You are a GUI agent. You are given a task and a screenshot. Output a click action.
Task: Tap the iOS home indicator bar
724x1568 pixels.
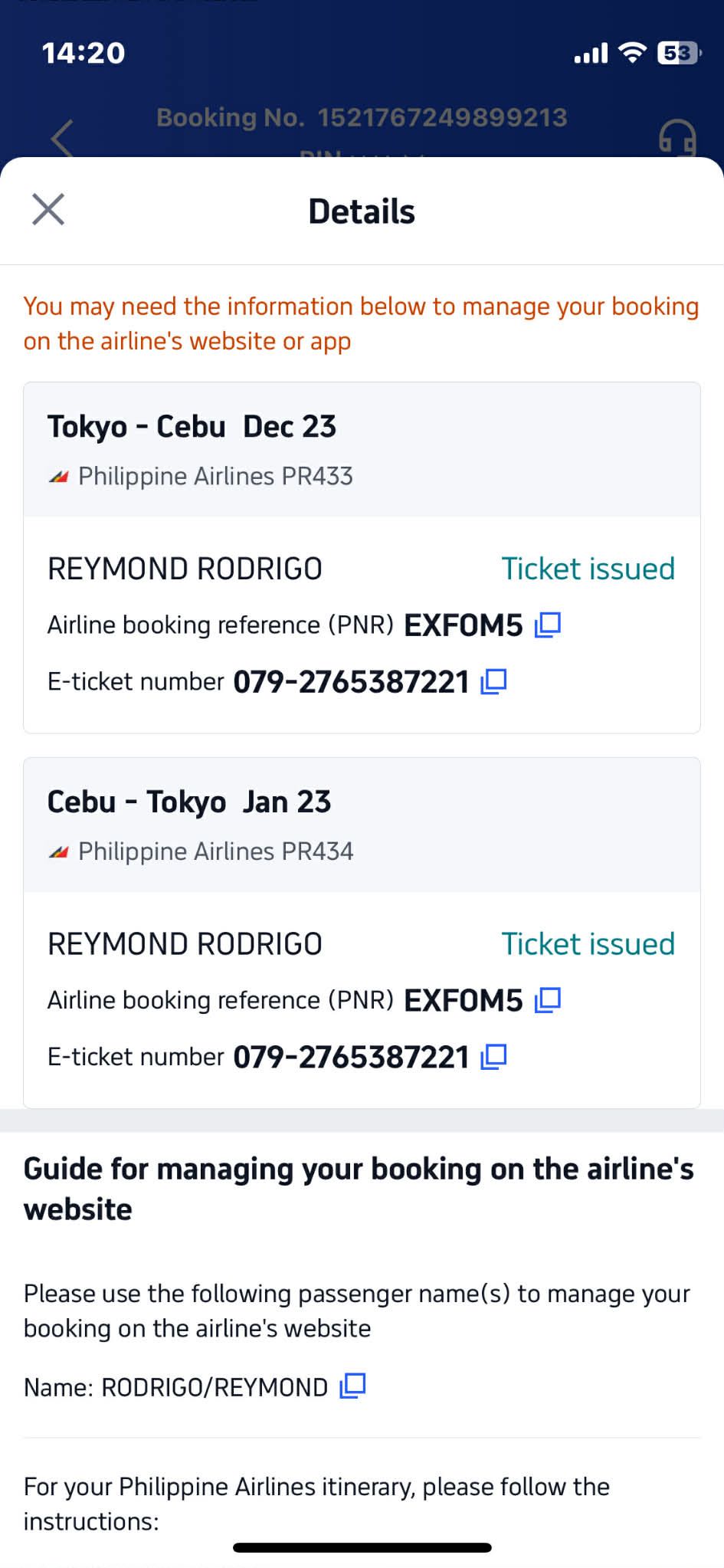point(362,1547)
